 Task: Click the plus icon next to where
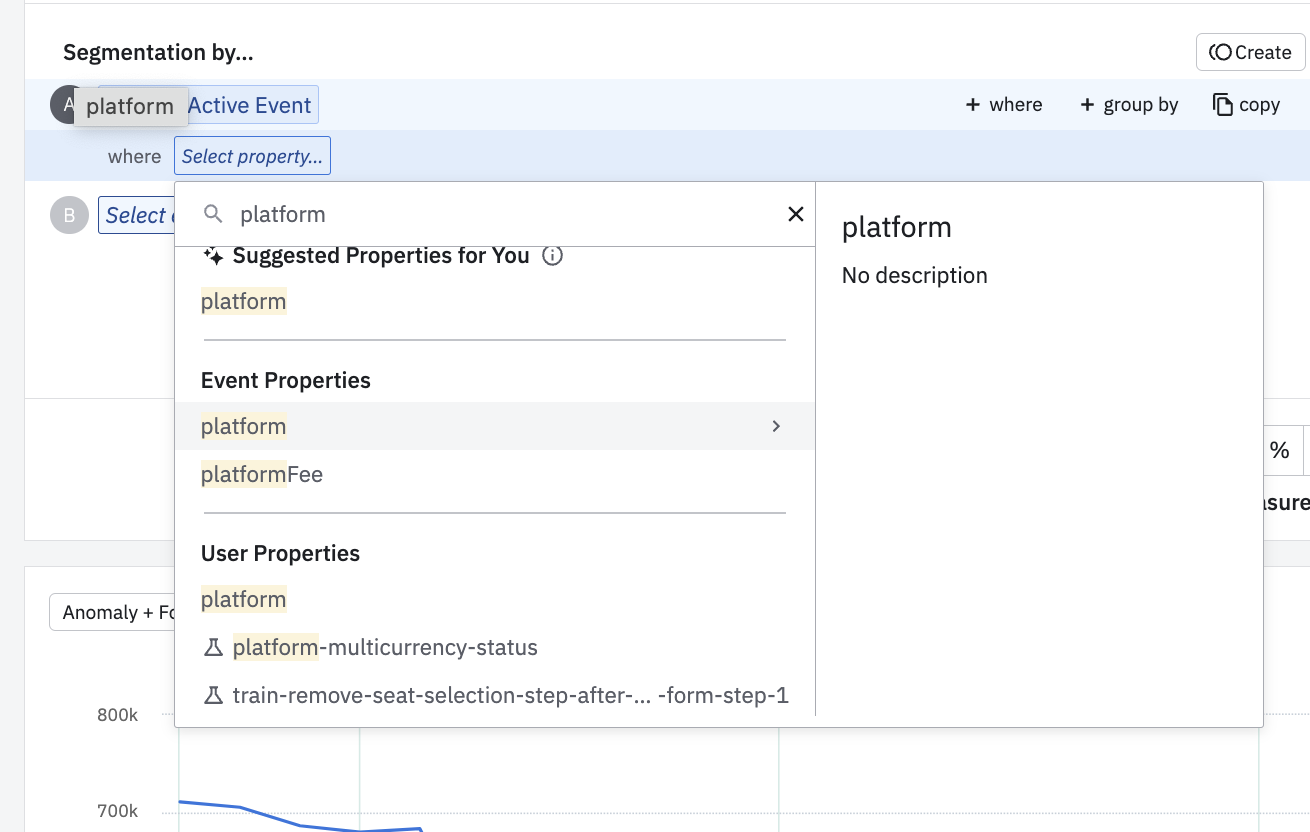(972, 105)
